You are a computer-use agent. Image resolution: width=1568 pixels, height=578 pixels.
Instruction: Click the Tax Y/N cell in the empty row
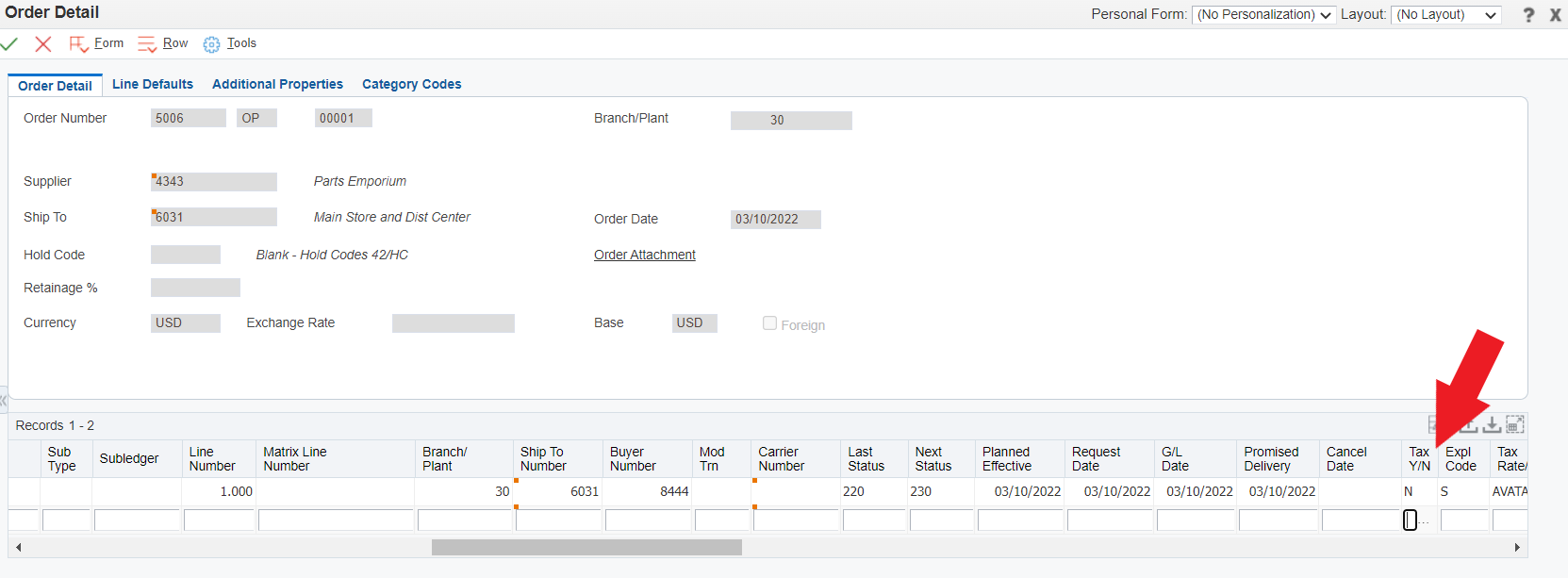click(x=1410, y=520)
